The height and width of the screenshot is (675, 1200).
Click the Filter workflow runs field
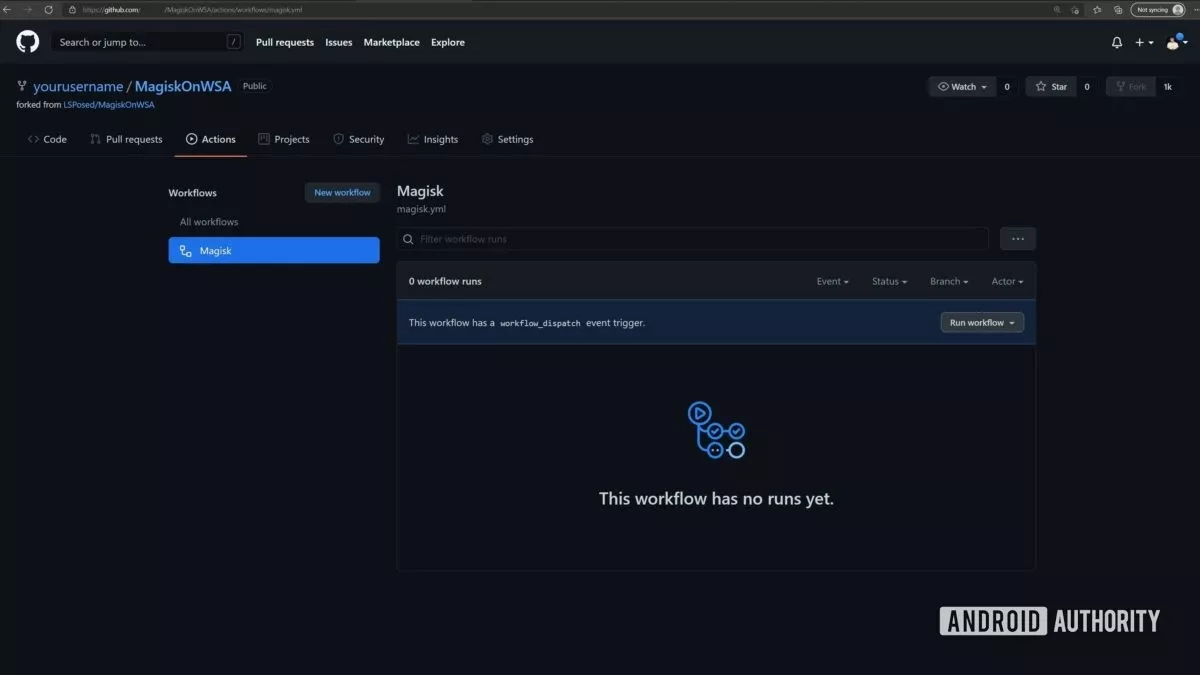(x=692, y=239)
